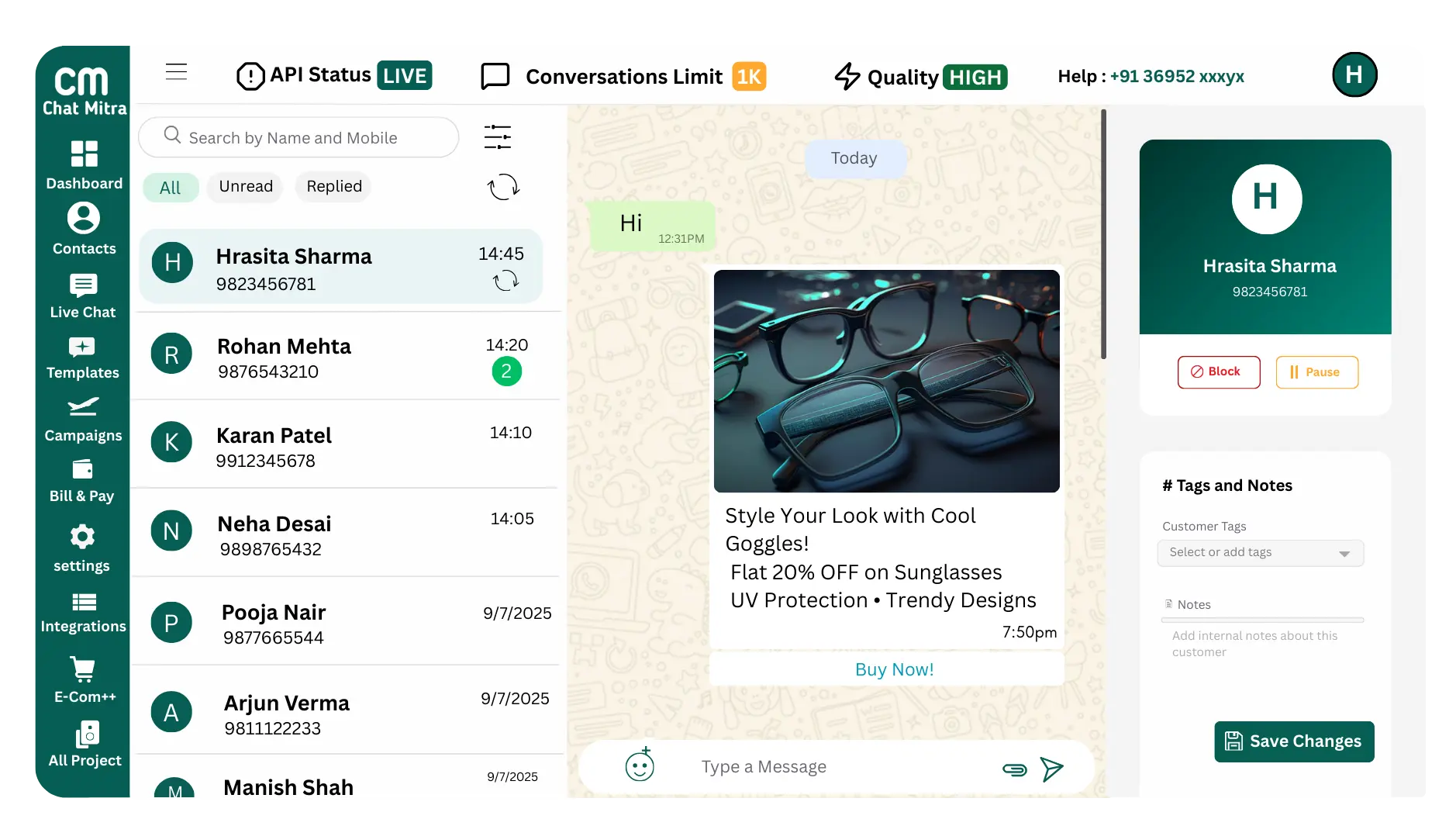
Task: Enable the Replied filter
Action: [x=333, y=186]
